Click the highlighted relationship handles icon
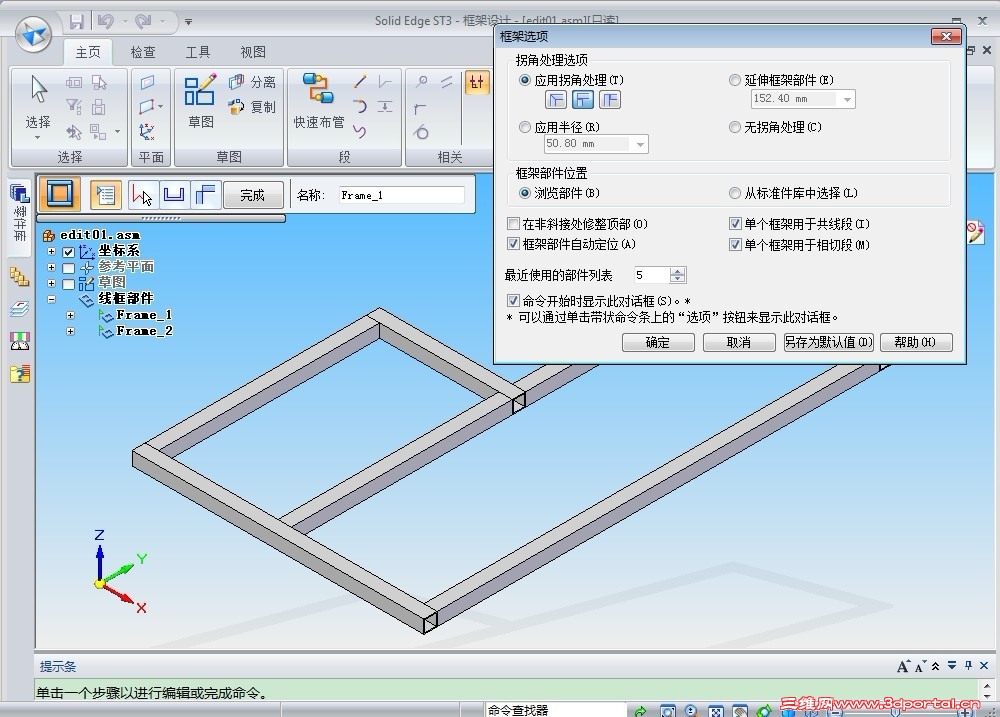Viewport: 1000px width, 717px height. (477, 82)
